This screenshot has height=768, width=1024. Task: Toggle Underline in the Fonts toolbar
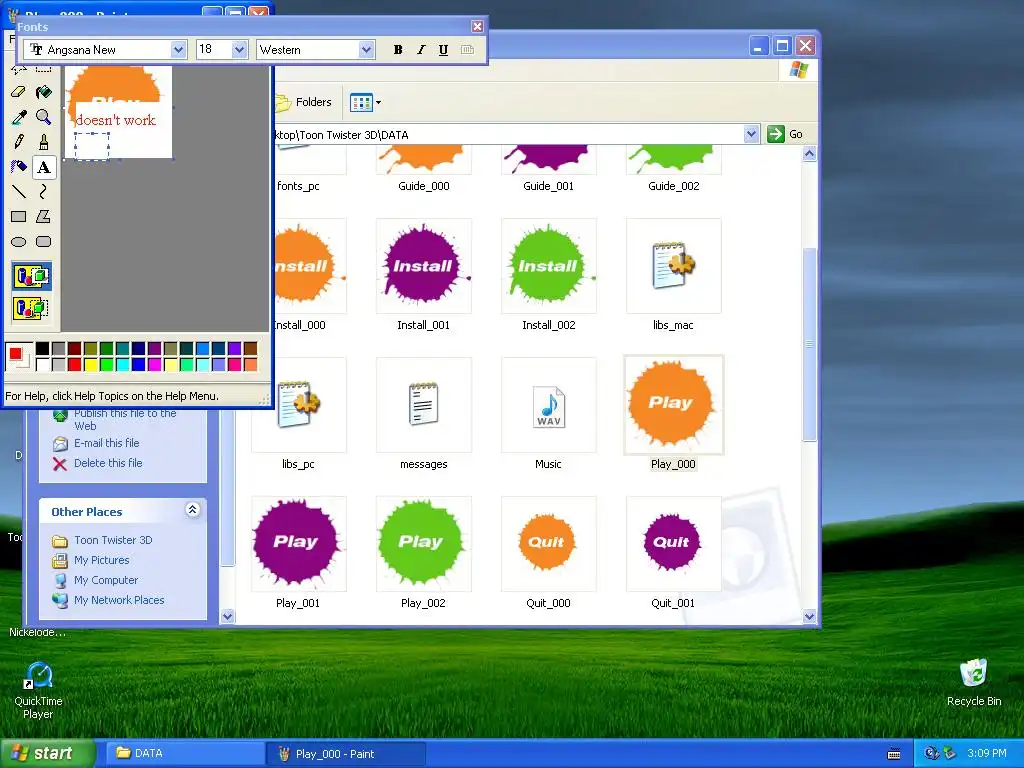click(443, 50)
